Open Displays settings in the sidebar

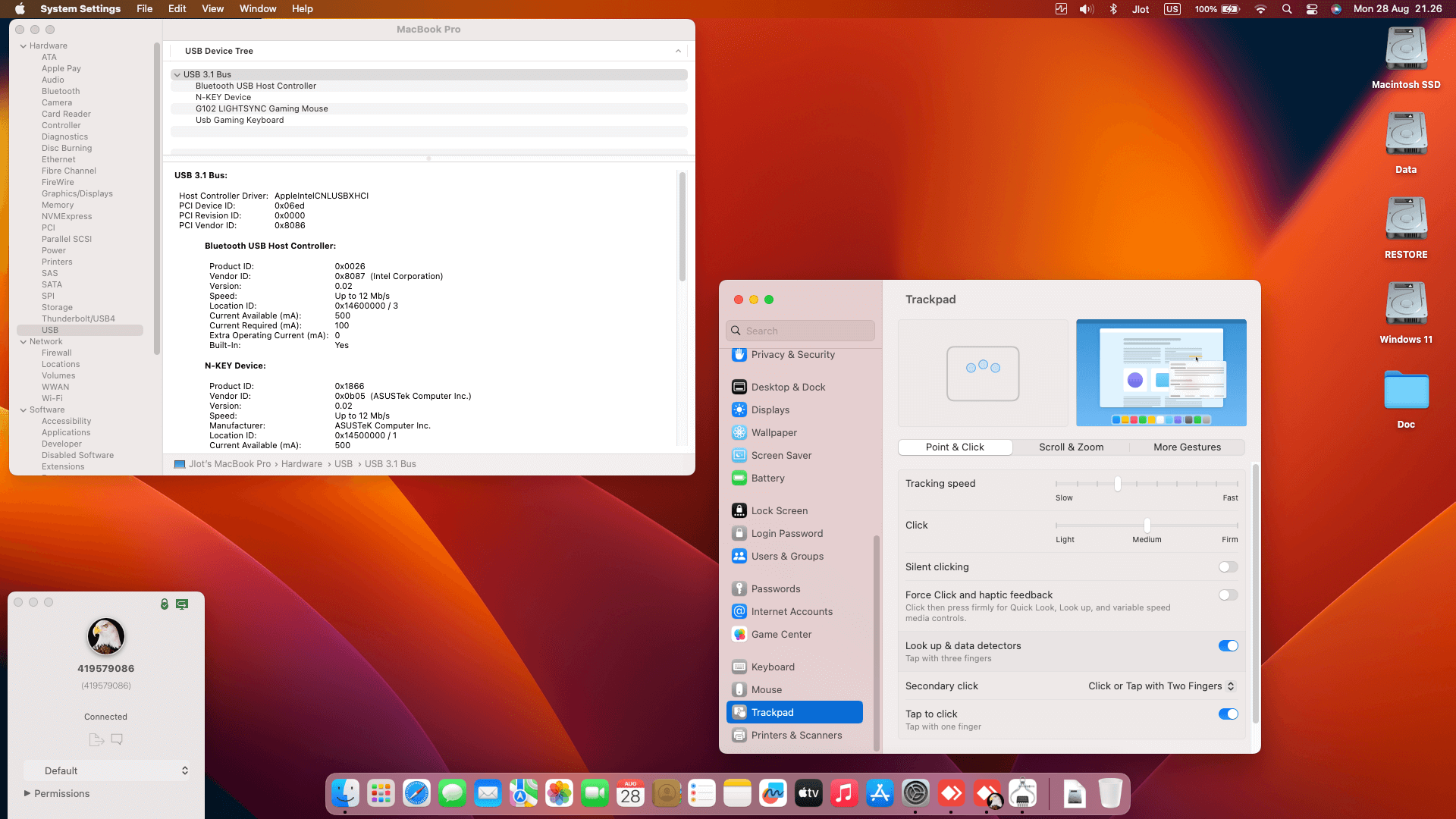[770, 409]
